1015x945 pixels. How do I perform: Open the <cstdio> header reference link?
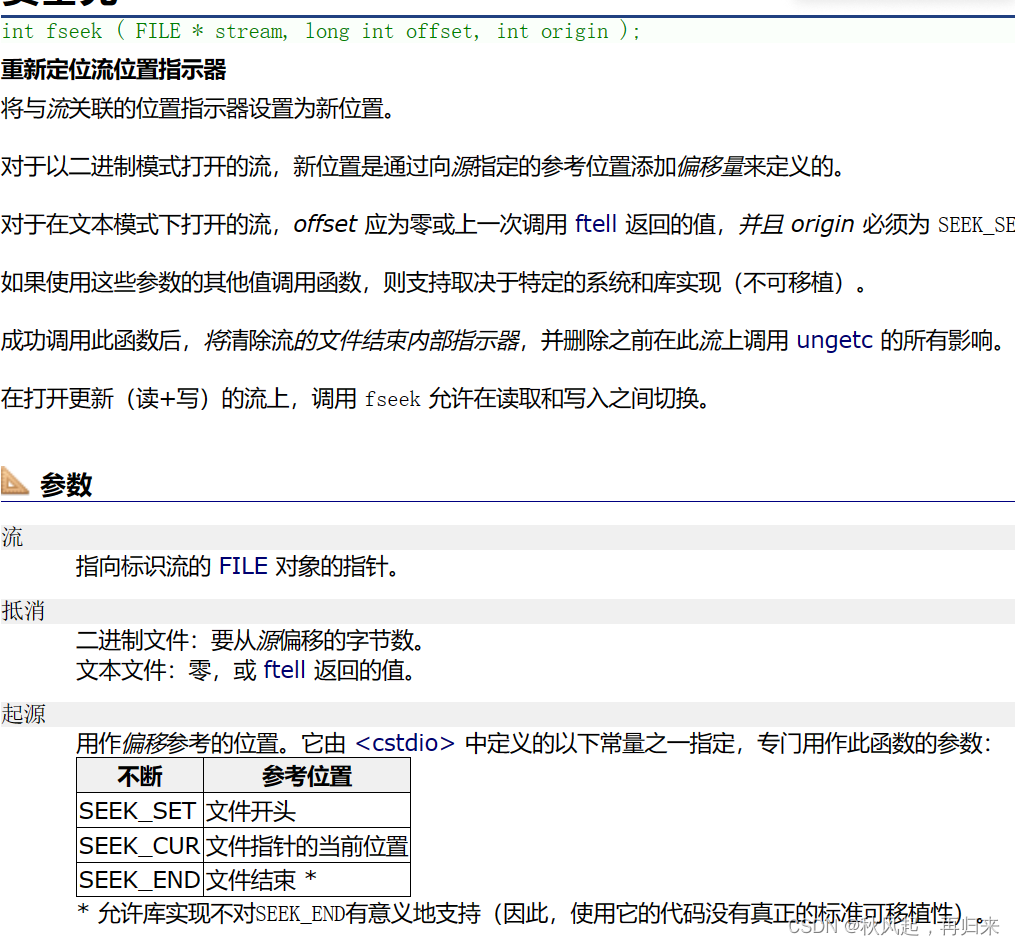403,741
